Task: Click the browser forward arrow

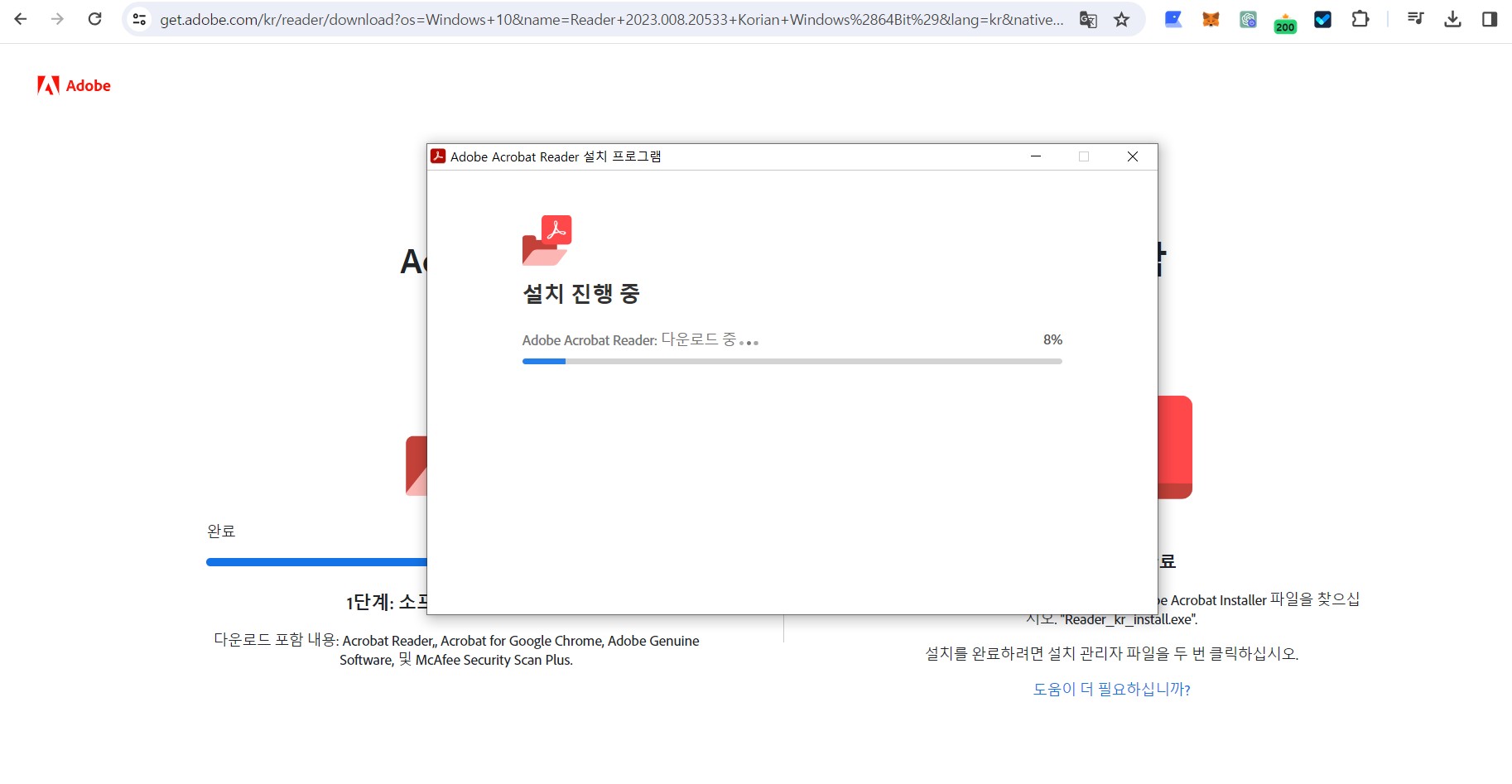Action: 57,19
